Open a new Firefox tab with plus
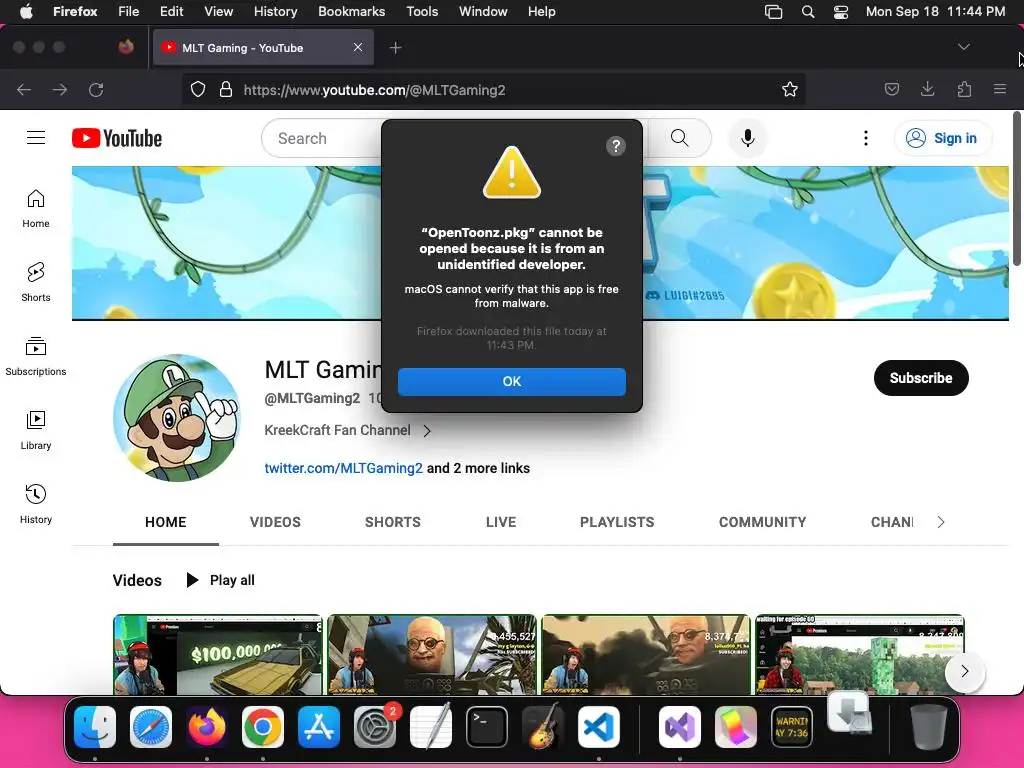 pos(395,48)
